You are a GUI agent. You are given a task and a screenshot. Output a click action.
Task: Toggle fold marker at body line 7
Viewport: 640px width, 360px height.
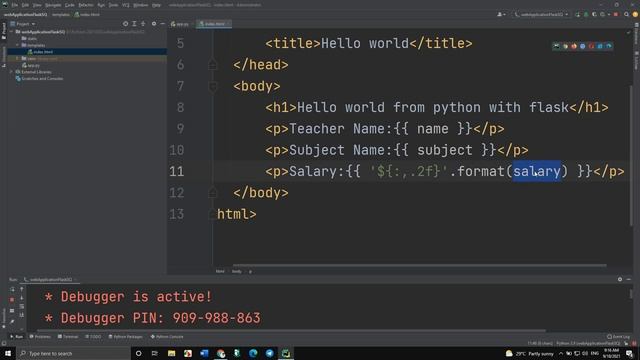[x=213, y=86]
